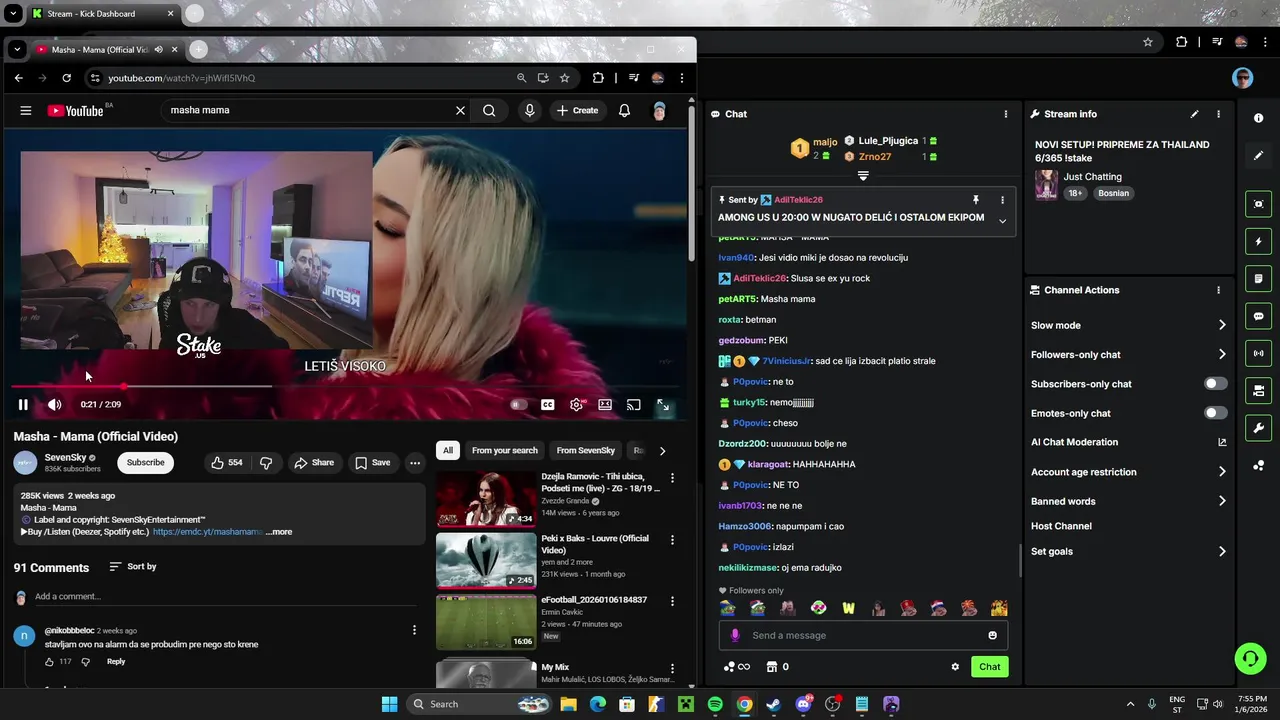This screenshot has height=720, width=1280.
Task: Open Stream info three-dot menu
Action: point(1218,114)
